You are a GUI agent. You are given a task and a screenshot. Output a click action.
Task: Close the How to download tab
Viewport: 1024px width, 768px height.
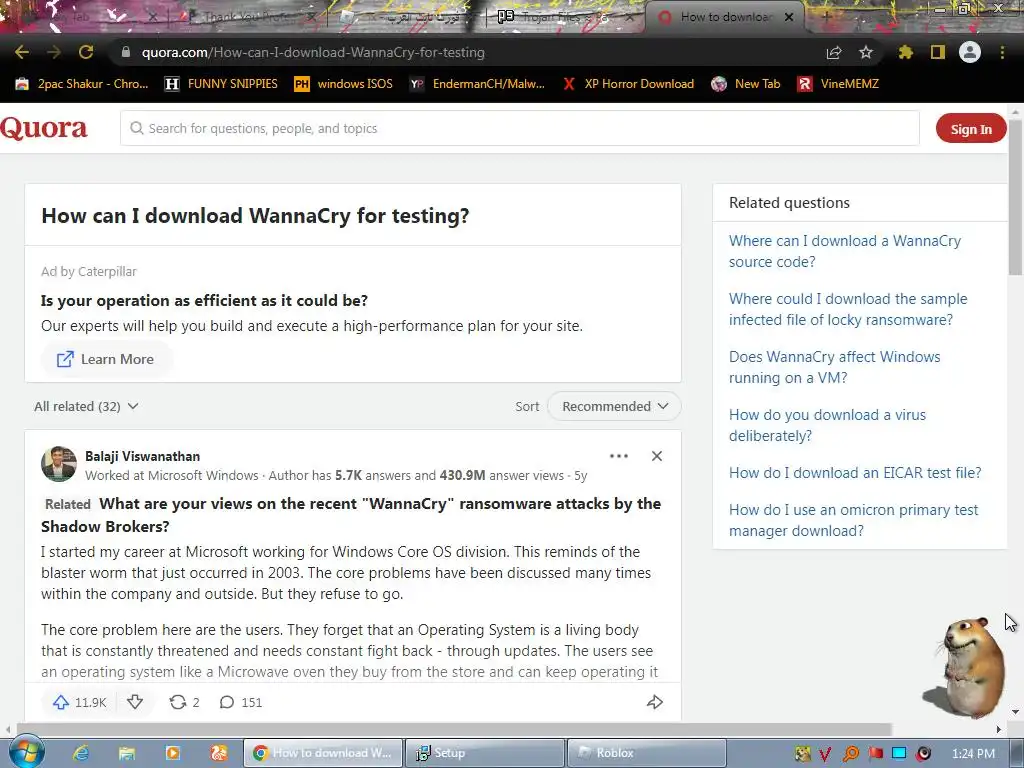tap(789, 17)
